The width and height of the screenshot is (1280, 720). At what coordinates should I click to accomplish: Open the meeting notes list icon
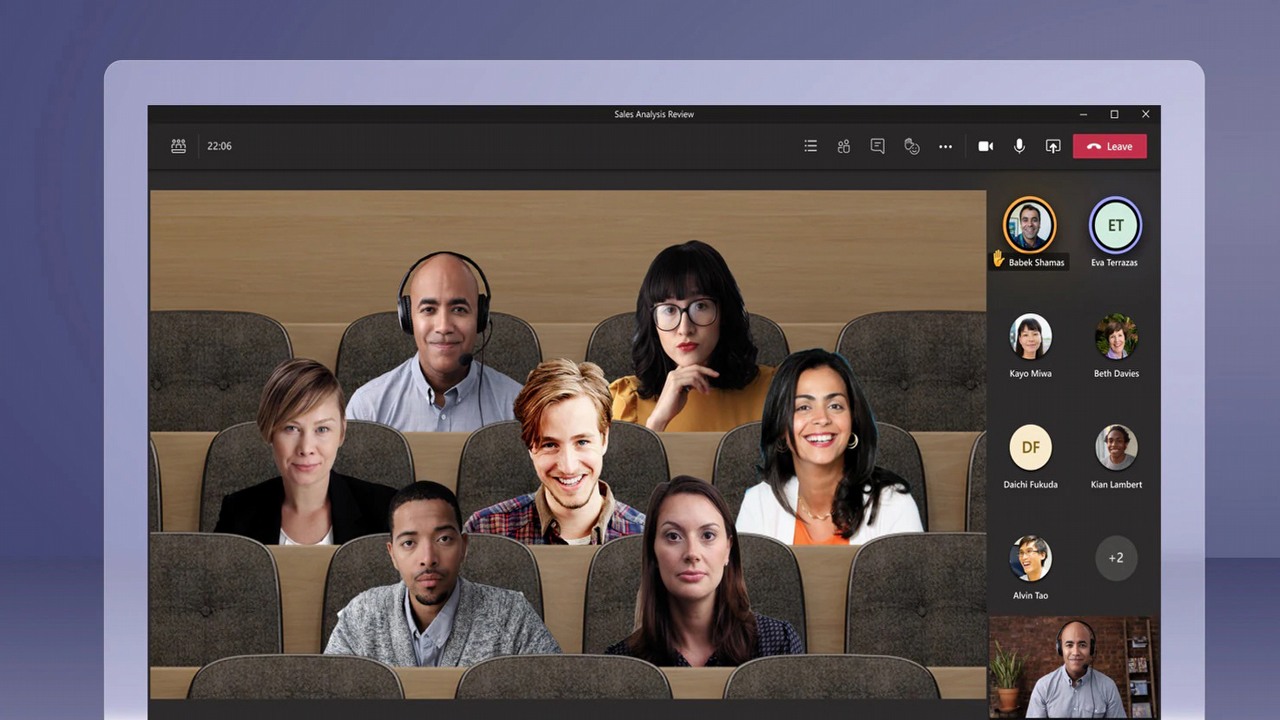[x=810, y=146]
